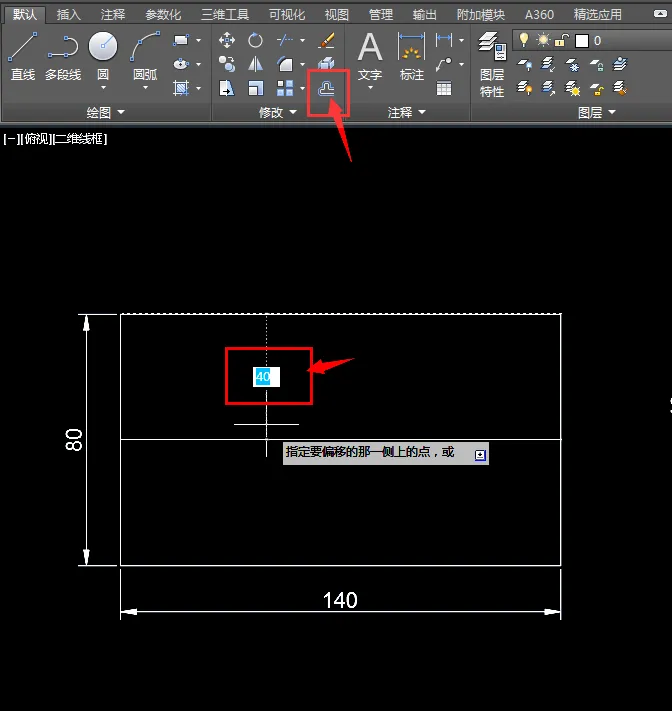Open dropdown arrow beside Linear dimension
672x711 pixels.
pyautogui.click(x=461, y=40)
